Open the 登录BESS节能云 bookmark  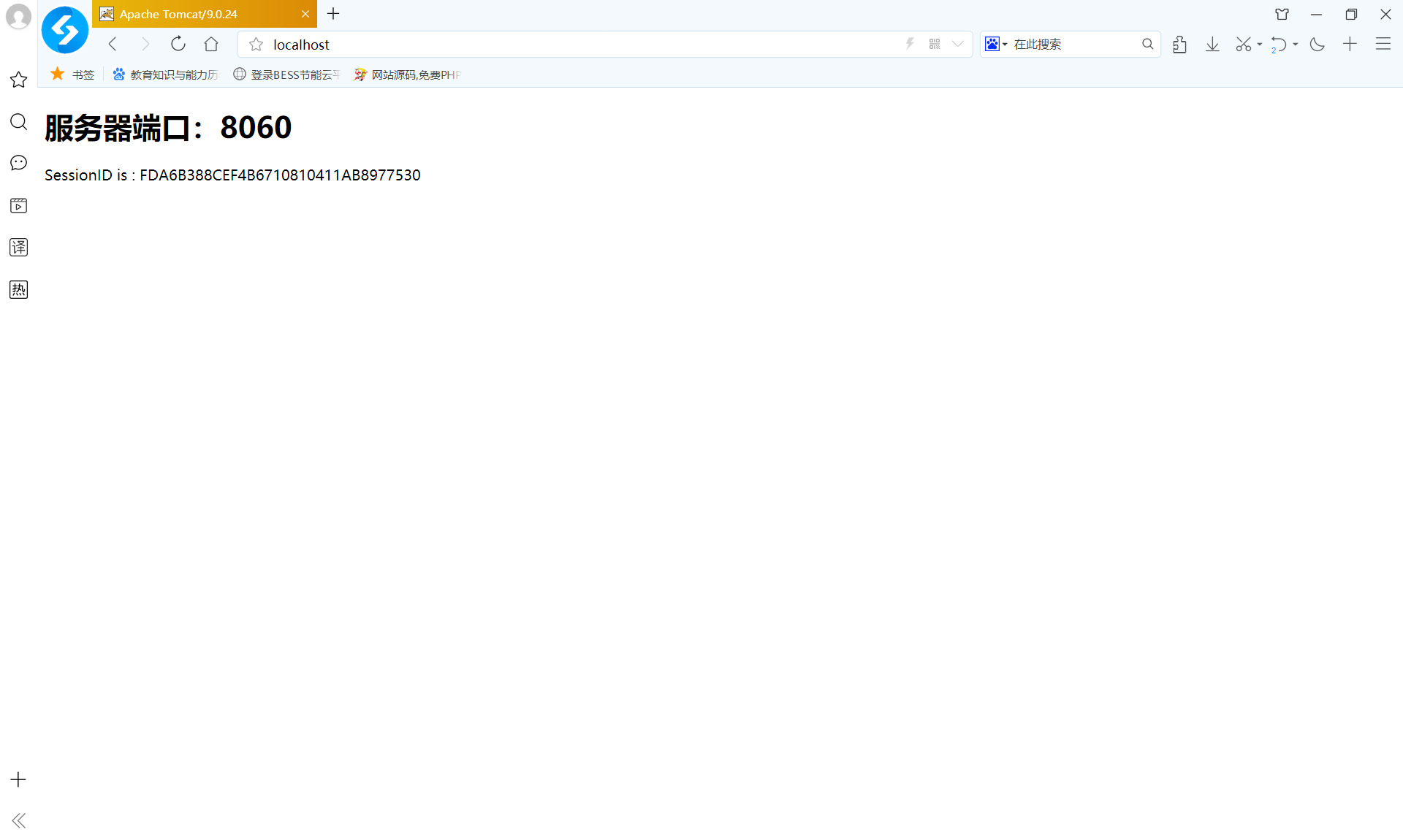tap(287, 75)
